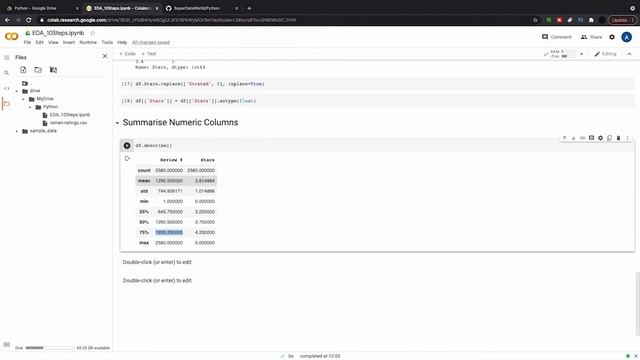Click the All changes saved link
Image resolution: width=640 pixels, height=360 pixels.
[x=151, y=42]
